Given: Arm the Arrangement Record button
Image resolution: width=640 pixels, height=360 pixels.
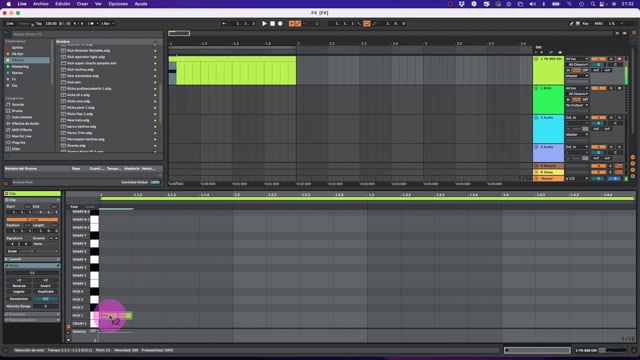Looking at the screenshot, I should (280, 24).
